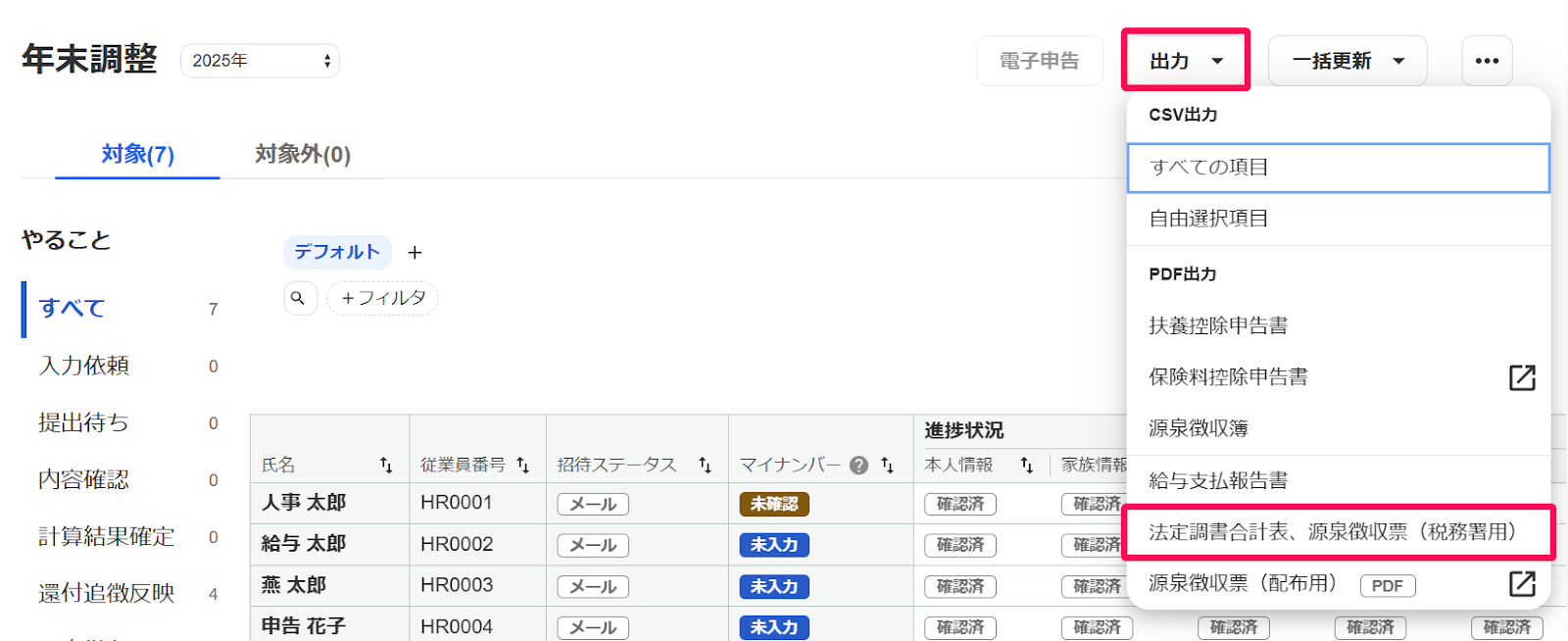This screenshot has height=641, width=1568.
Task: Sort by 従業員番号 column arrows
Action: pyautogui.click(x=523, y=466)
